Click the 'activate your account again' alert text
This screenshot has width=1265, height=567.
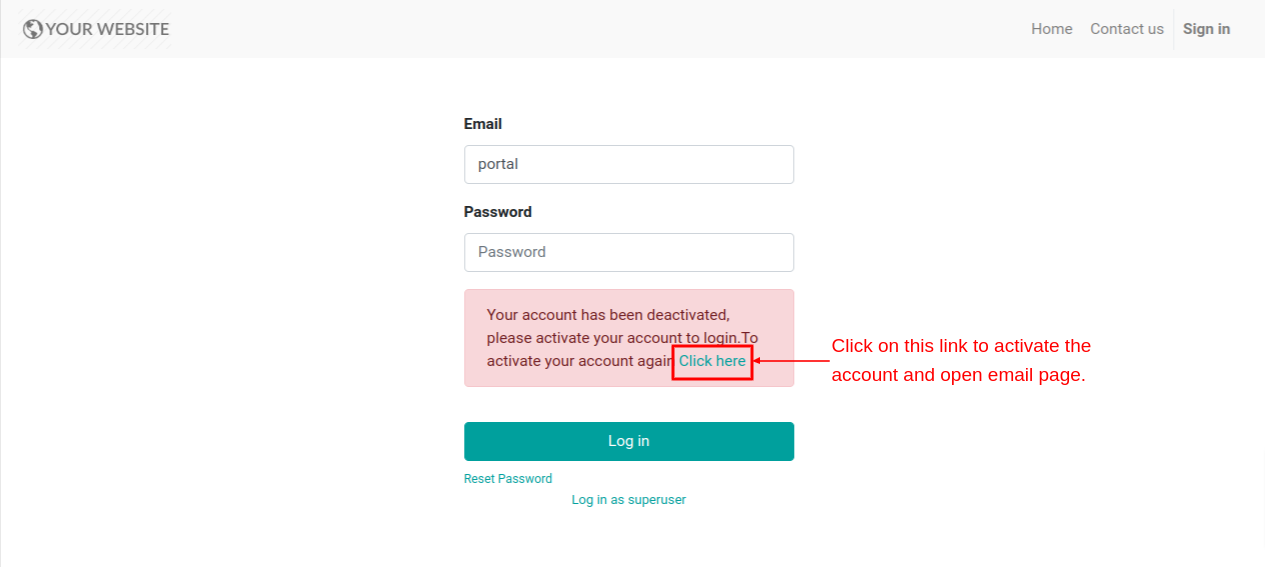pos(579,361)
